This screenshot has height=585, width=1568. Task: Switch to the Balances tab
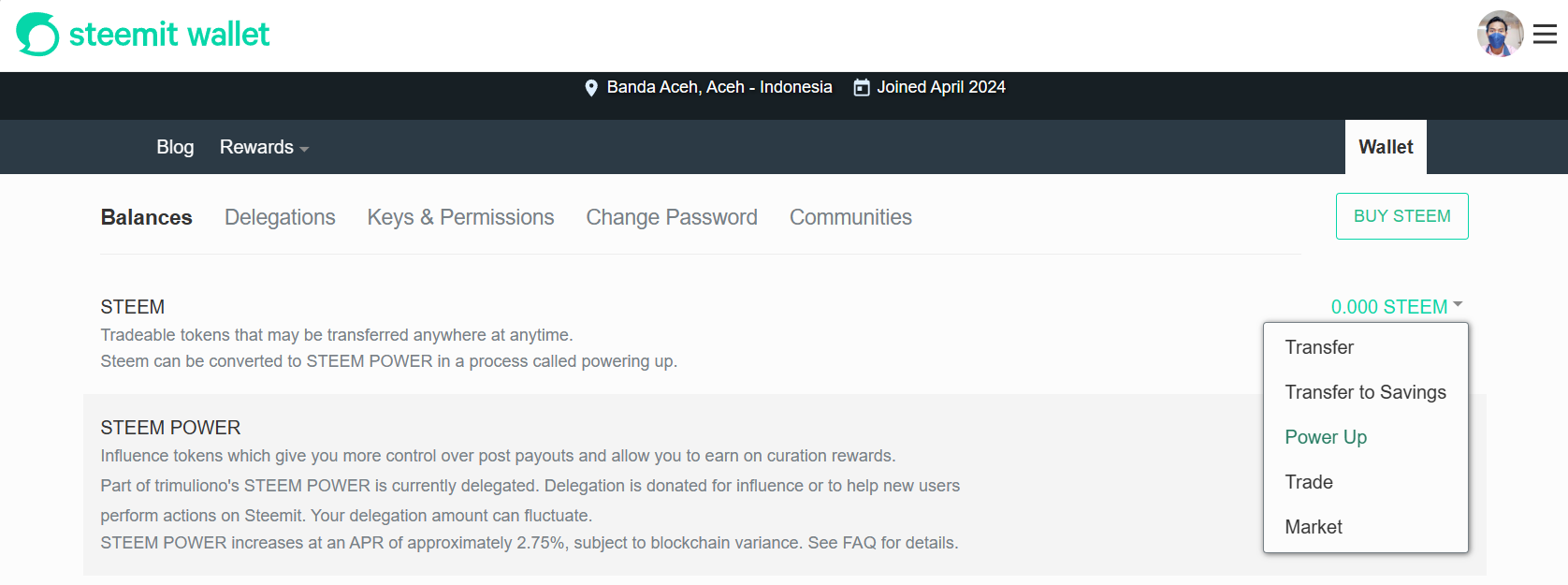click(146, 218)
